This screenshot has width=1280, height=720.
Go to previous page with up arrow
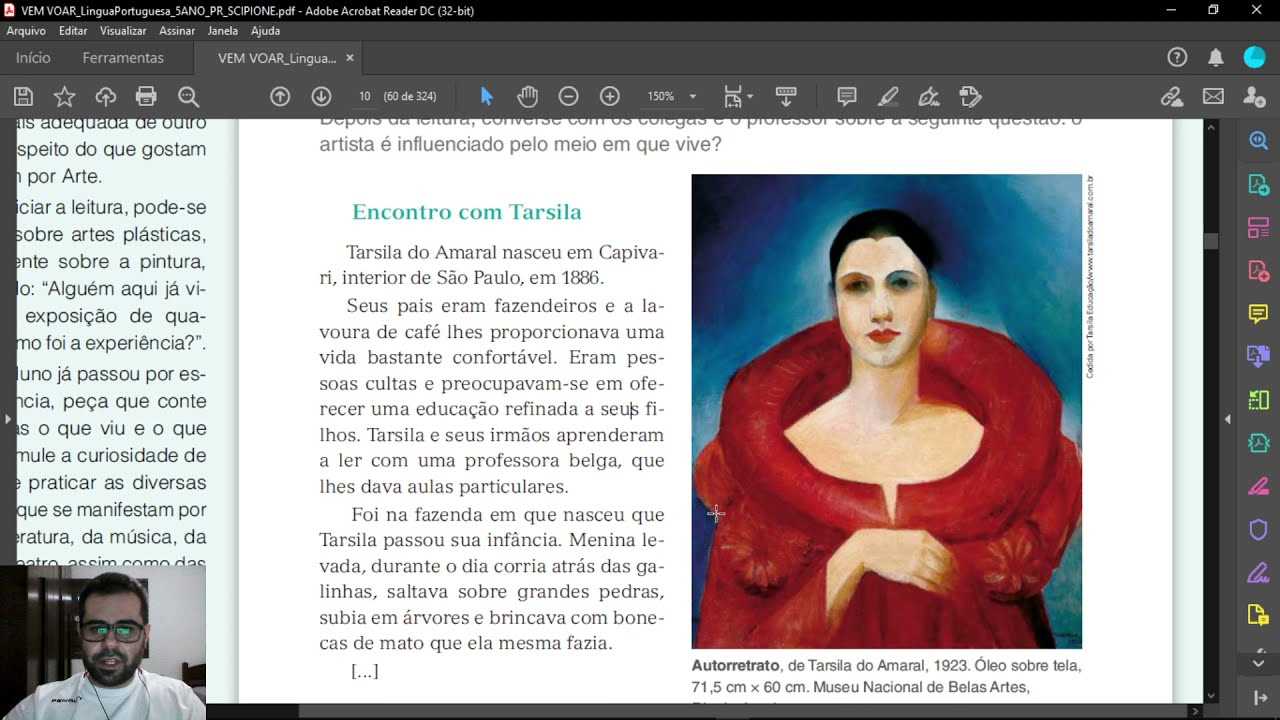click(x=280, y=96)
